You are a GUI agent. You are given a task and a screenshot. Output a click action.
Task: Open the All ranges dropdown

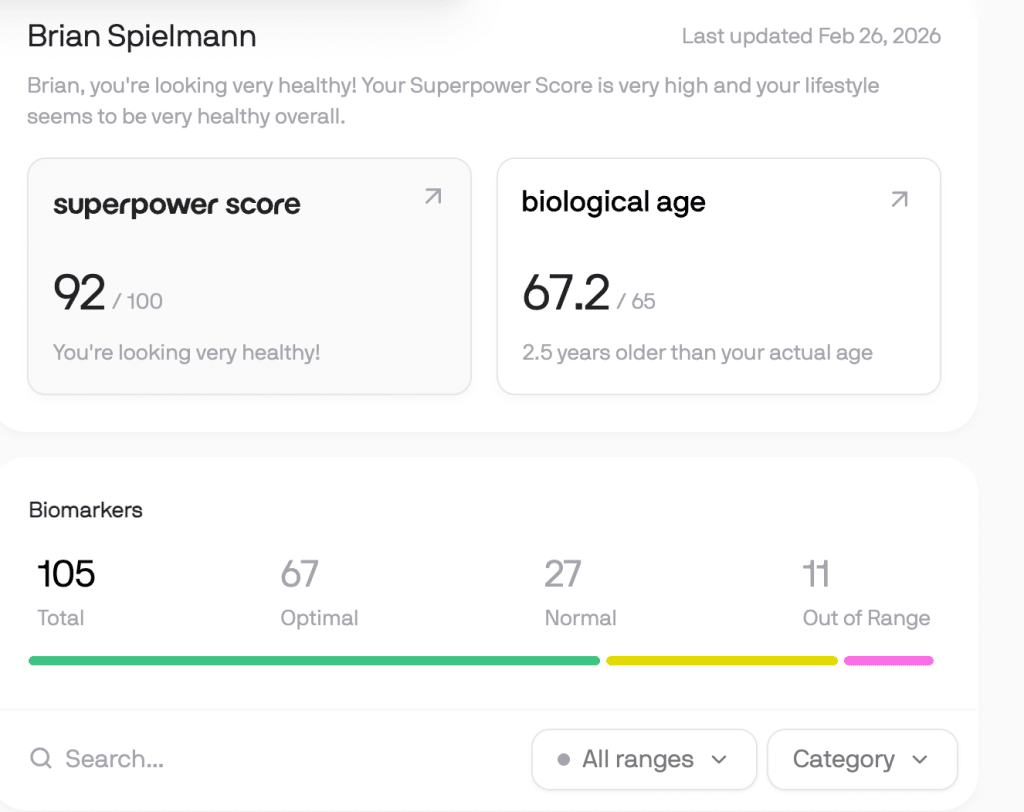(x=643, y=759)
